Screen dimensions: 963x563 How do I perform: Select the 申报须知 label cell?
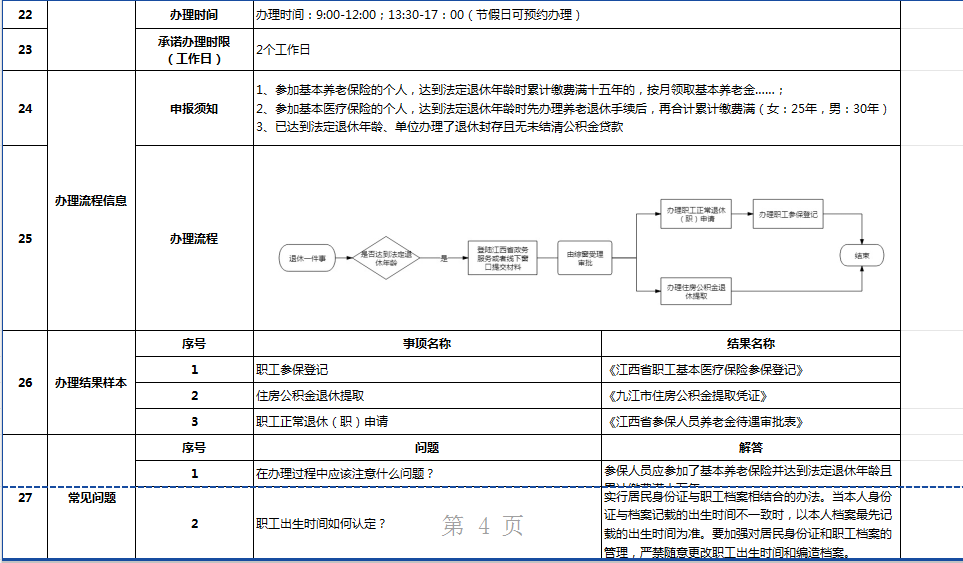pos(193,108)
